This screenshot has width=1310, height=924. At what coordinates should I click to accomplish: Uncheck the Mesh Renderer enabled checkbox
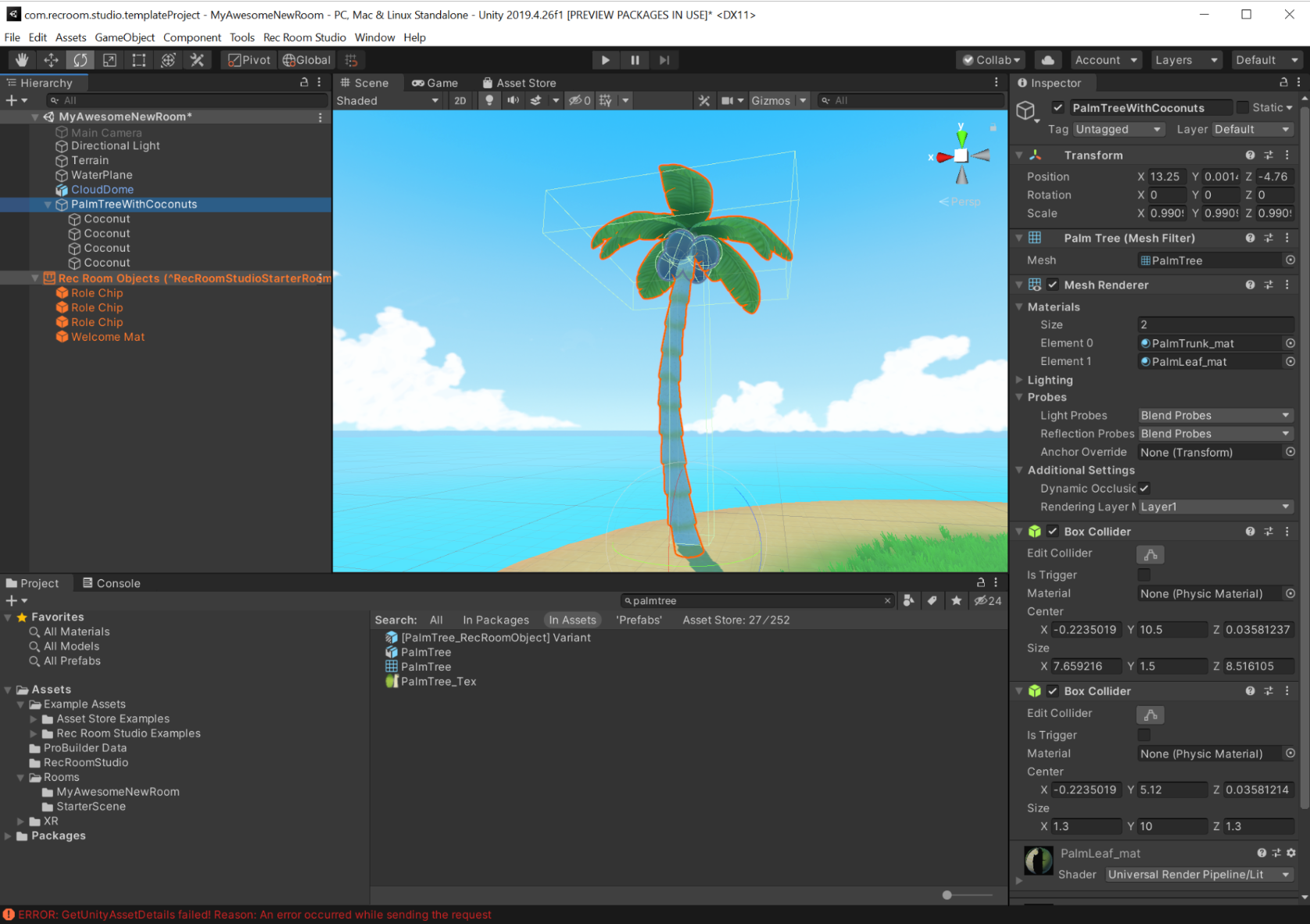pyautogui.click(x=1053, y=285)
